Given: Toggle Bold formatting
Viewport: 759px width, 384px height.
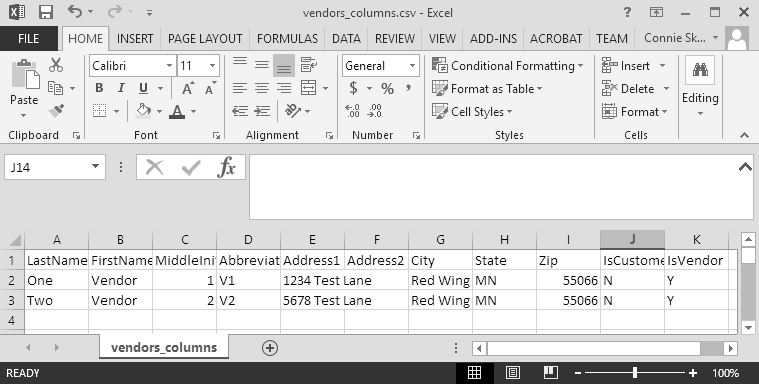Looking at the screenshot, I should tap(99, 88).
